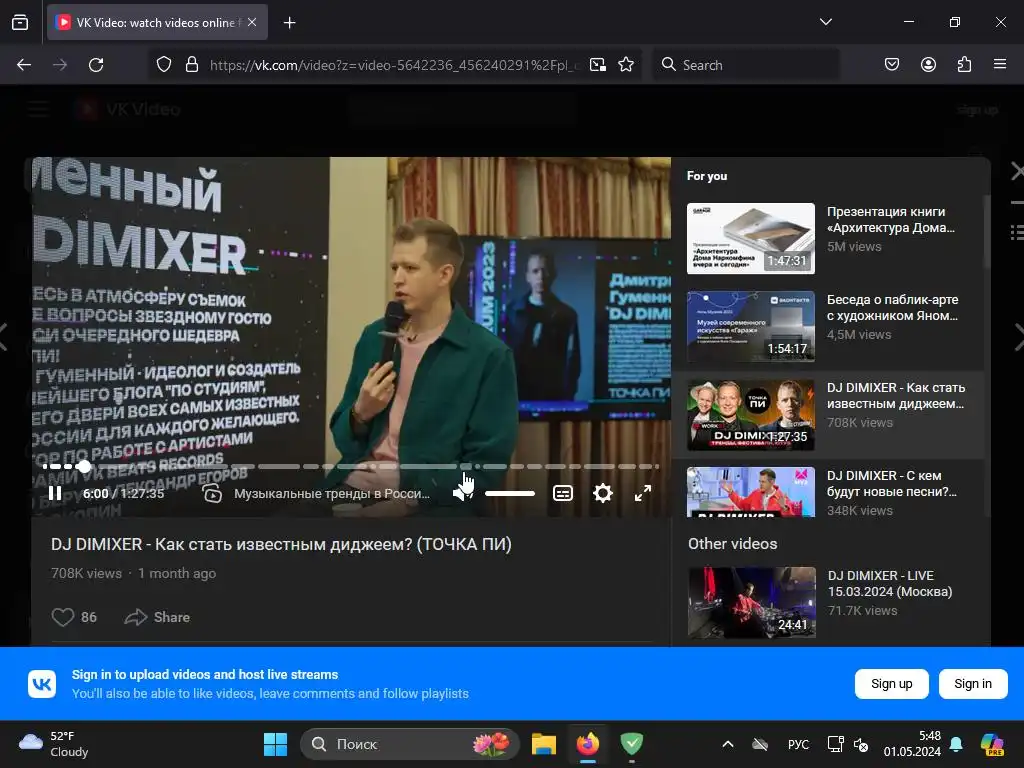The height and width of the screenshot is (768, 1024).
Task: Click the browser Search field
Action: tap(746, 65)
